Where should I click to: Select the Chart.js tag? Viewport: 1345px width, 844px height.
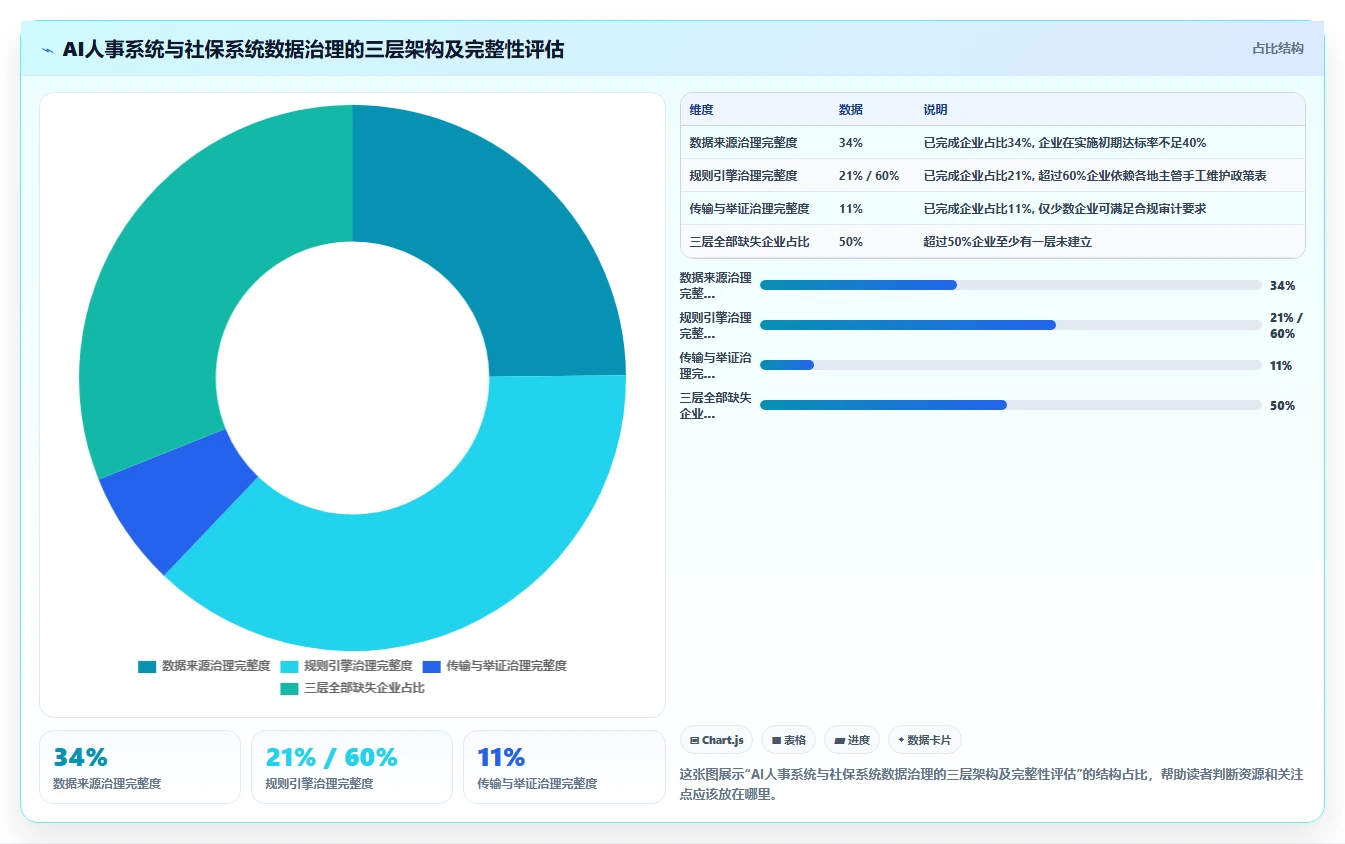[716, 740]
